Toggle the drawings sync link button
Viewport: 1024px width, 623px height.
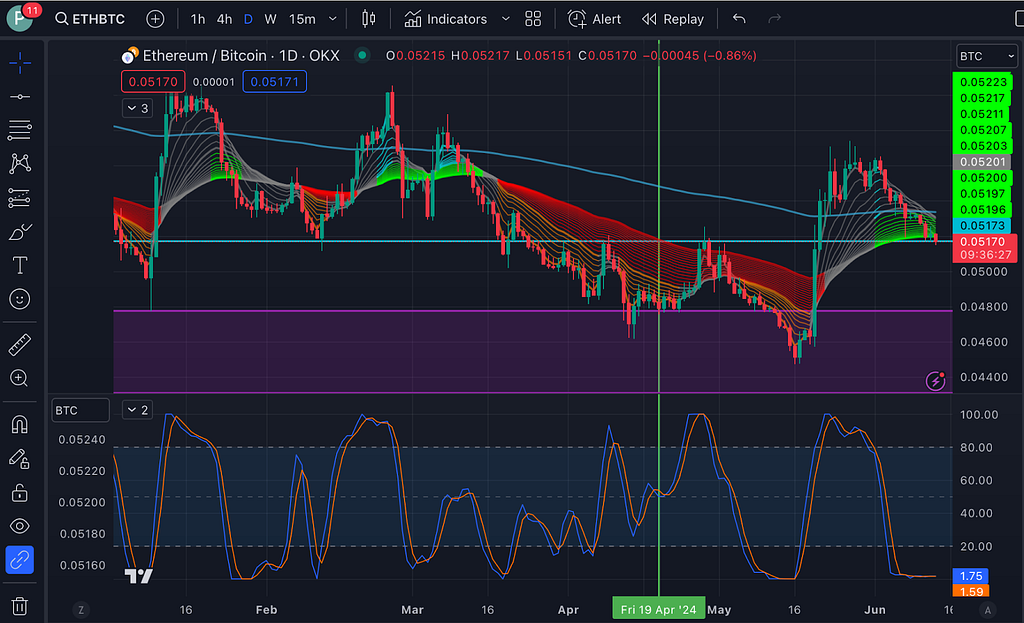20,560
